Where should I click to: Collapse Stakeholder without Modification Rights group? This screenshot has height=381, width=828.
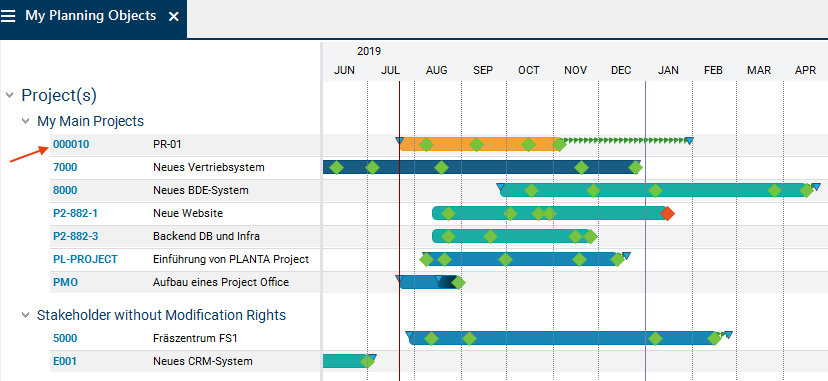coord(25,315)
